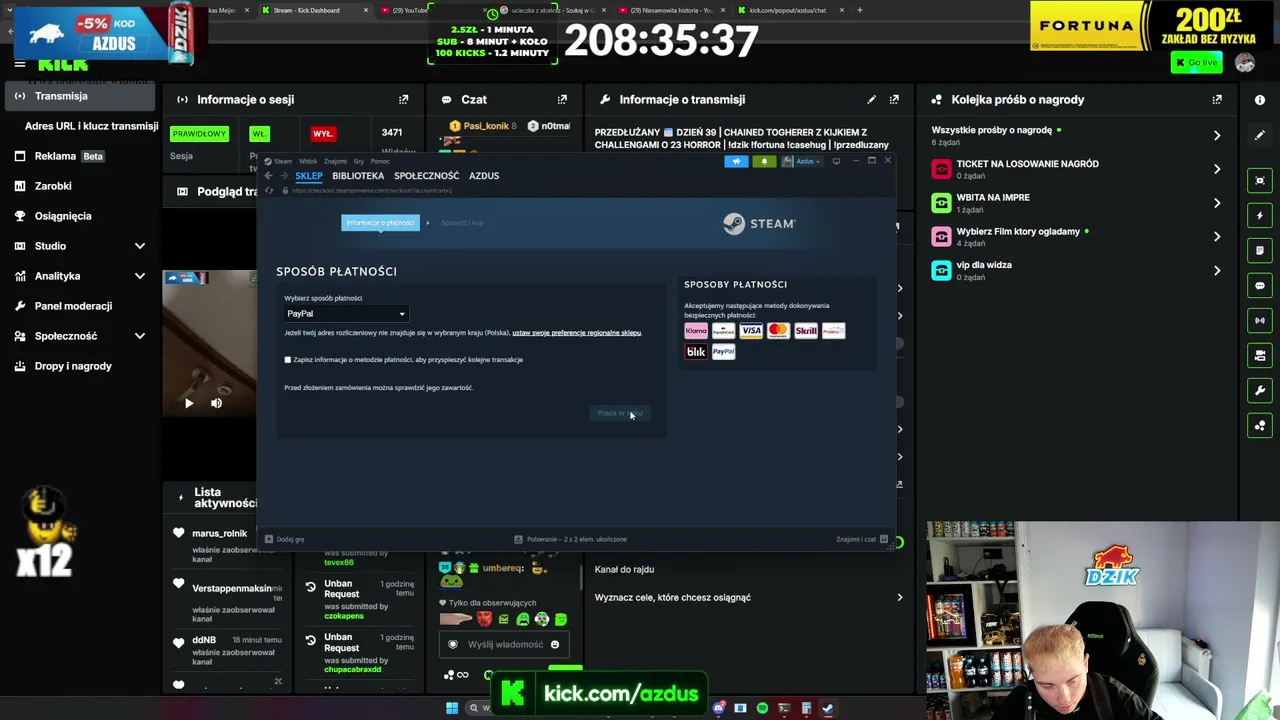Mute the stream preview audio

[216, 403]
